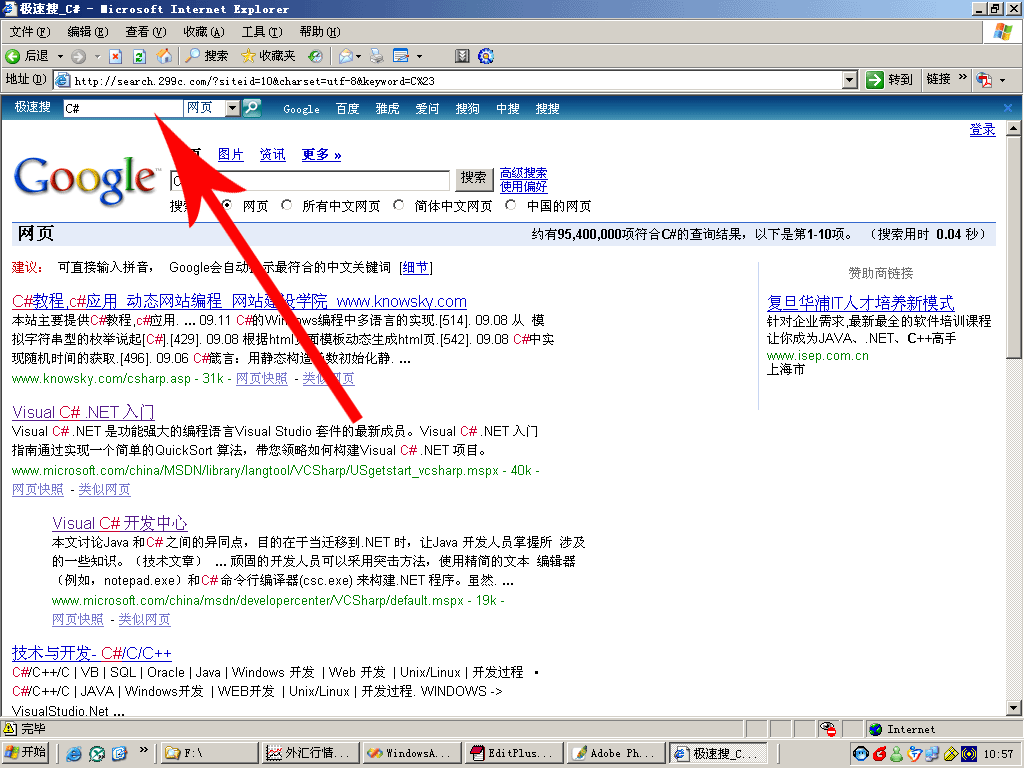Switch to the 搜搜 engine tab
1024x768 pixels.
point(547,108)
